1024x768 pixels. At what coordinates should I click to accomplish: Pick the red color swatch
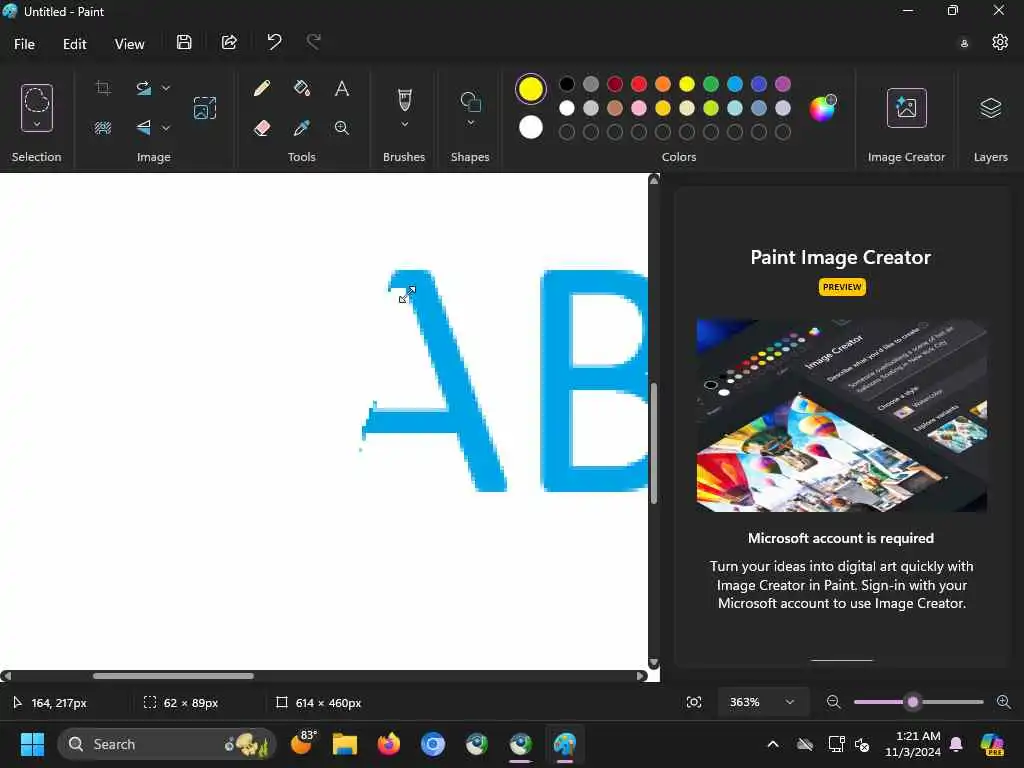pyautogui.click(x=639, y=84)
